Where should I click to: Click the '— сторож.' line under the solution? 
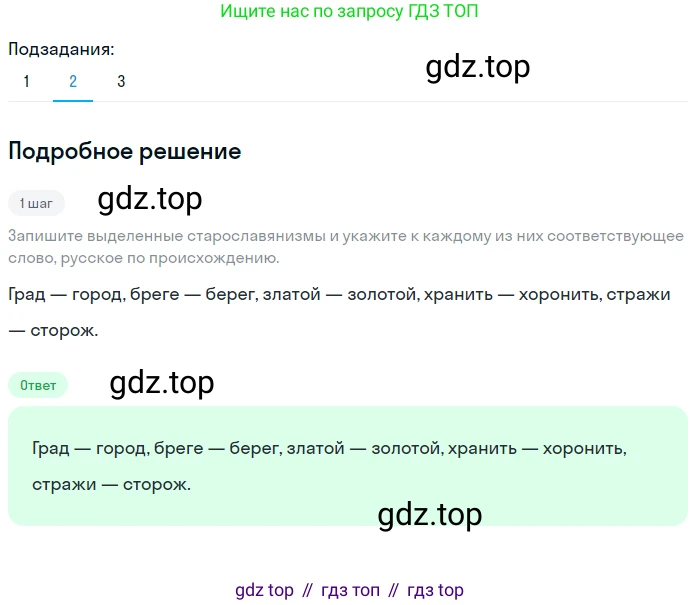tap(54, 331)
